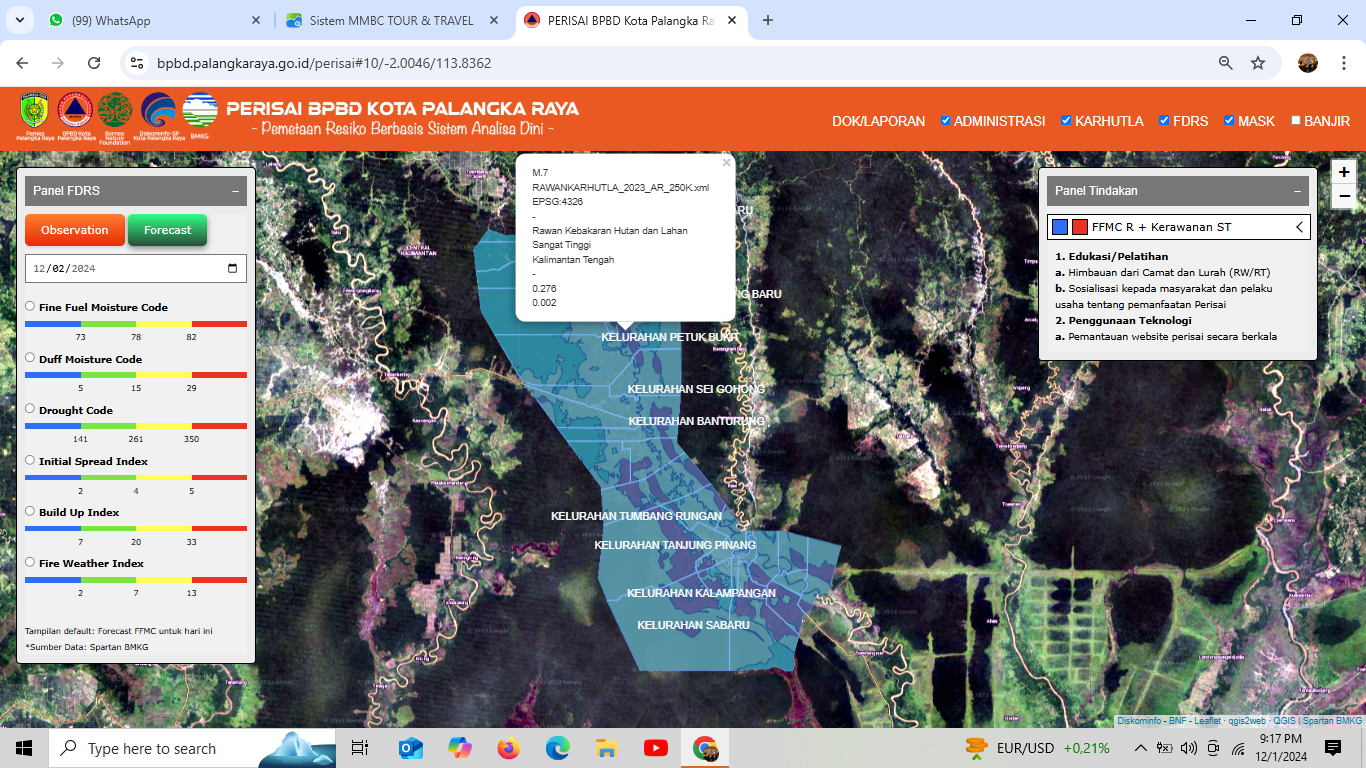Open the tab search dropdown arrow
Viewport: 1366px width, 768px height.
click(22, 20)
